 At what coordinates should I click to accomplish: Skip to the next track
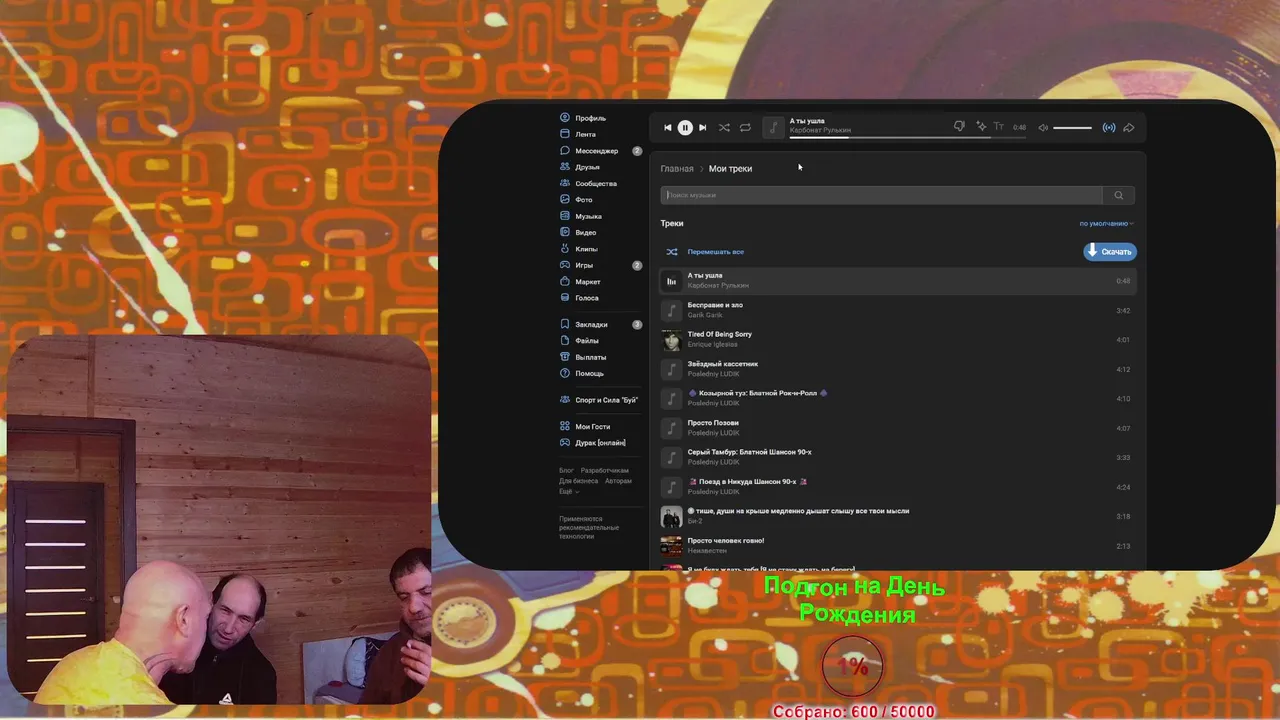click(x=702, y=128)
